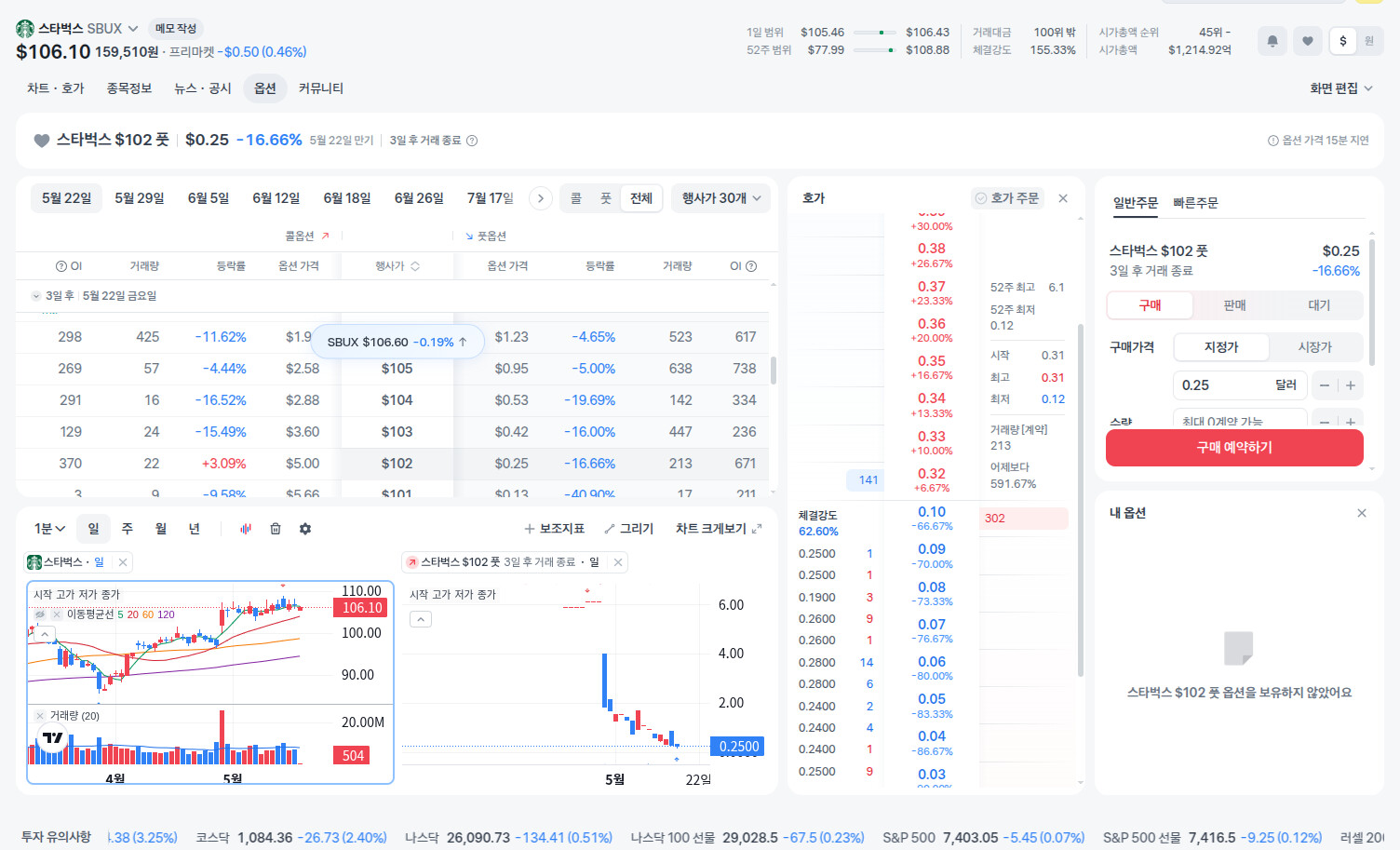Image resolution: width=1400 pixels, height=850 pixels.
Task: Open chart settings gear icon
Action: 305,529
